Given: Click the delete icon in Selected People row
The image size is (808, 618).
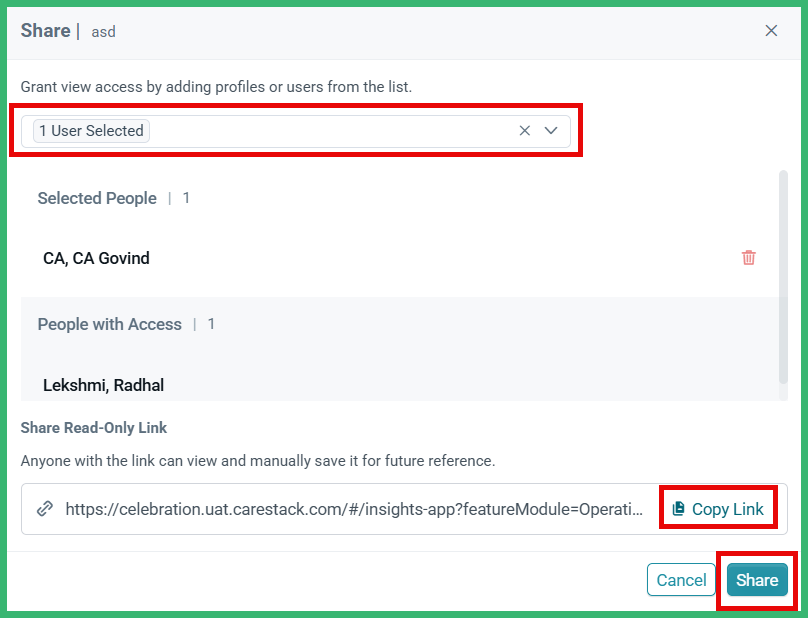Looking at the screenshot, I should click(x=748, y=258).
